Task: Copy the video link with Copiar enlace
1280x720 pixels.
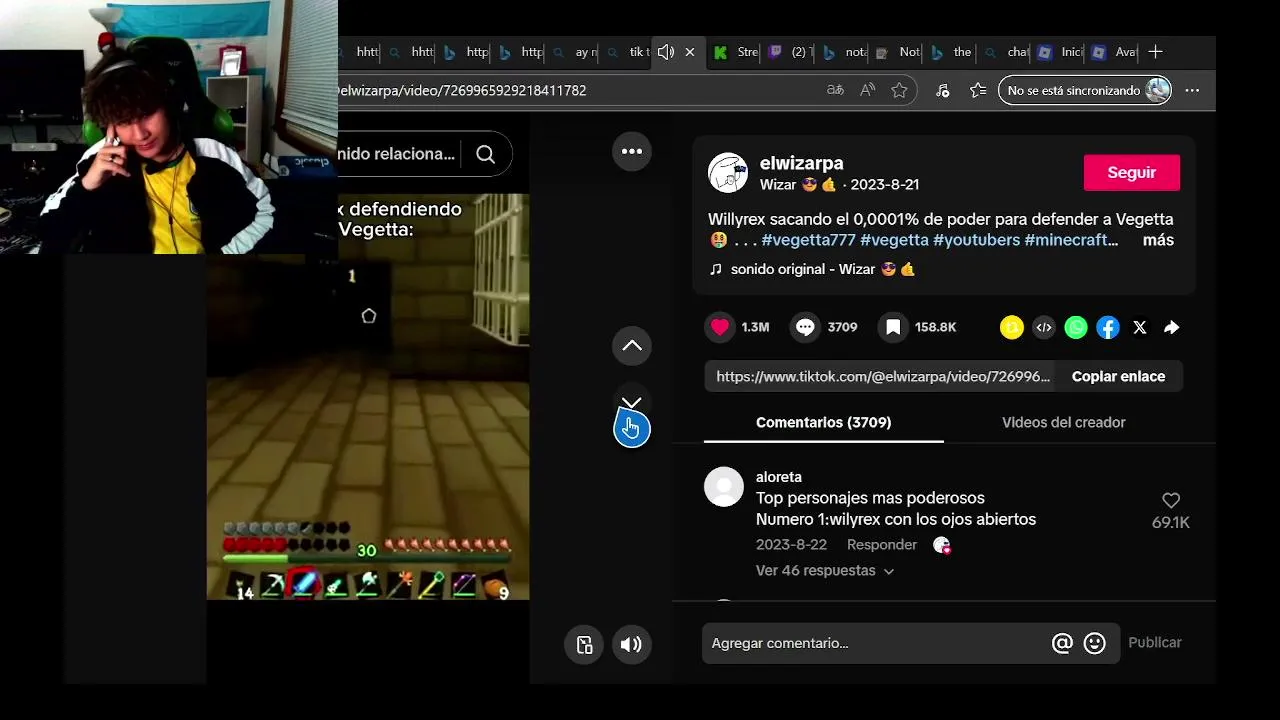Action: pyautogui.click(x=1118, y=376)
